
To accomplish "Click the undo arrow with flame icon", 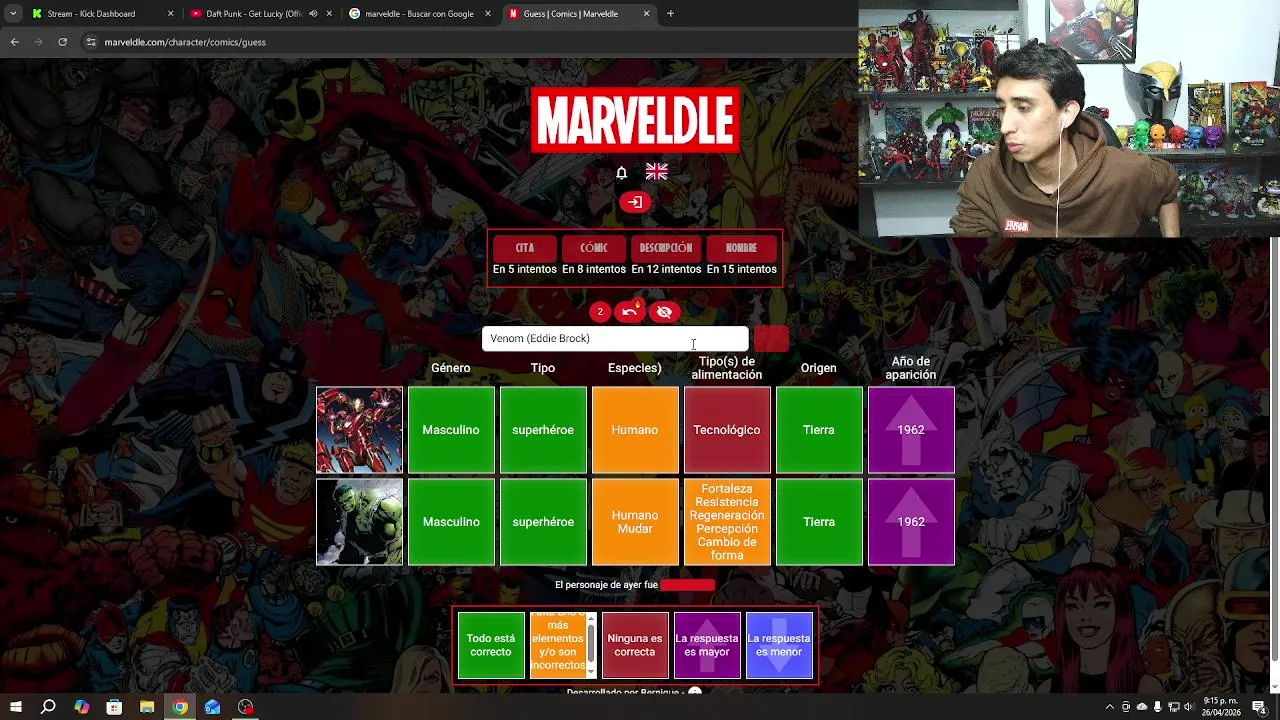I will 630,312.
